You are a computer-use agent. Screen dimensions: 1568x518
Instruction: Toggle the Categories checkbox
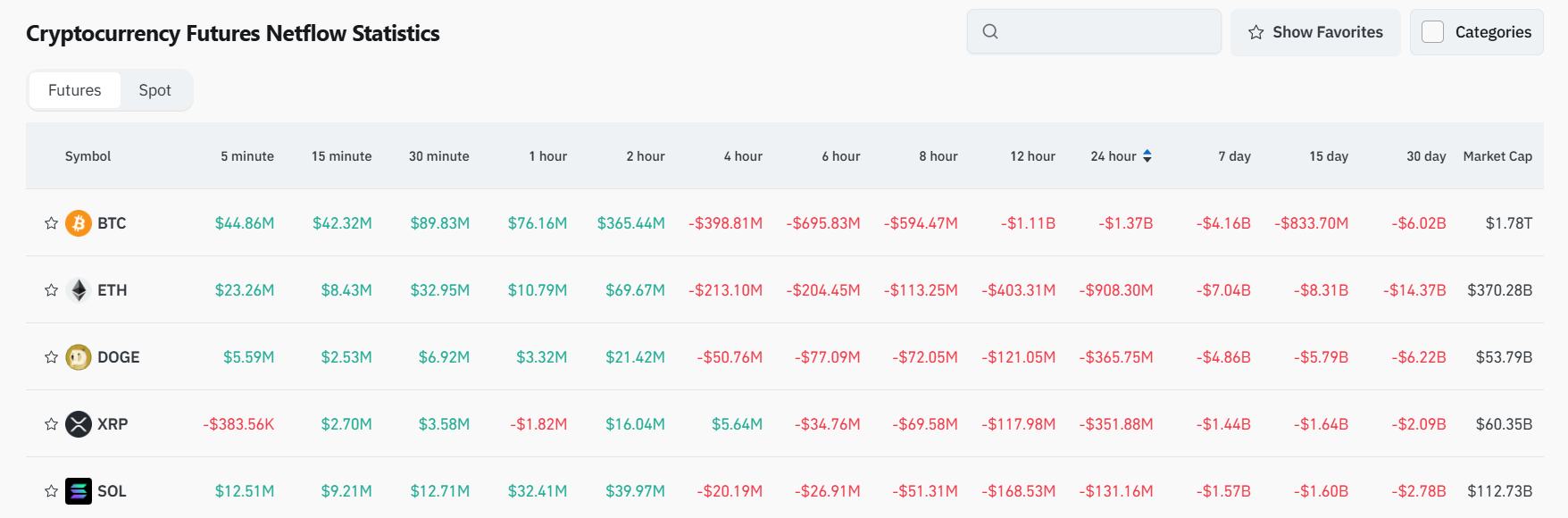tap(1432, 32)
